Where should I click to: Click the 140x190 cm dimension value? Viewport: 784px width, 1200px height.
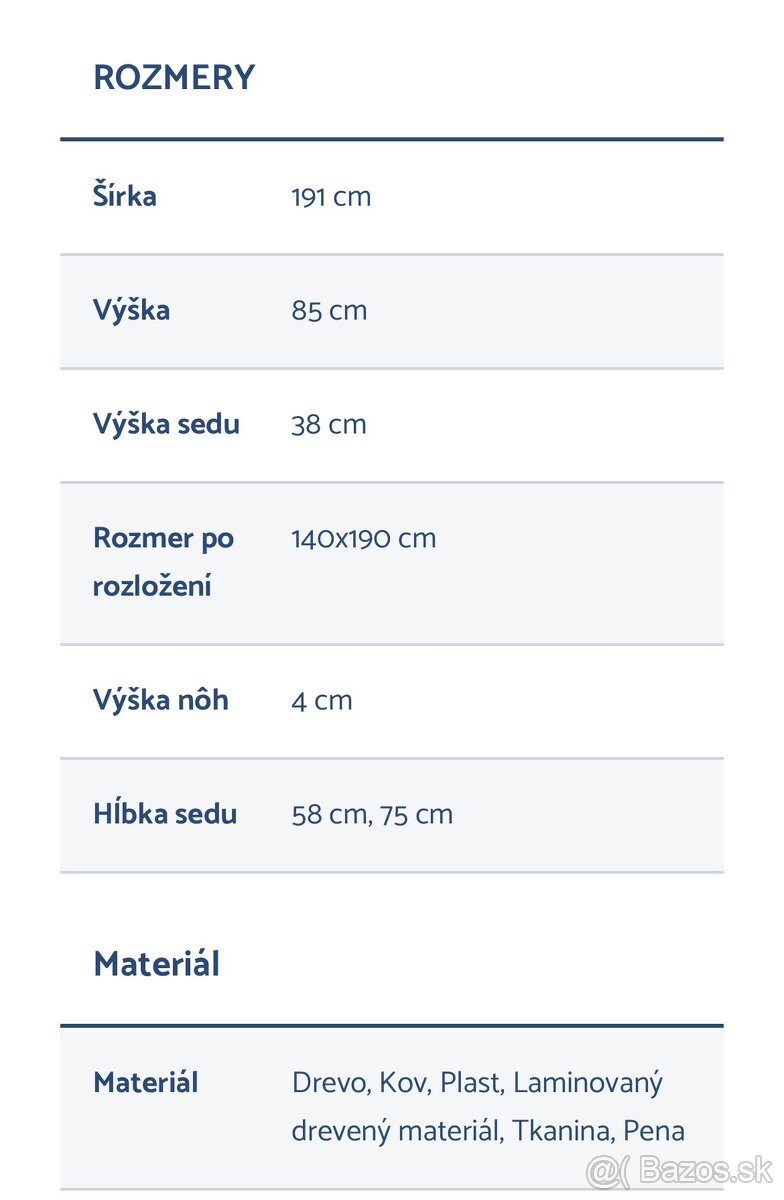click(364, 539)
